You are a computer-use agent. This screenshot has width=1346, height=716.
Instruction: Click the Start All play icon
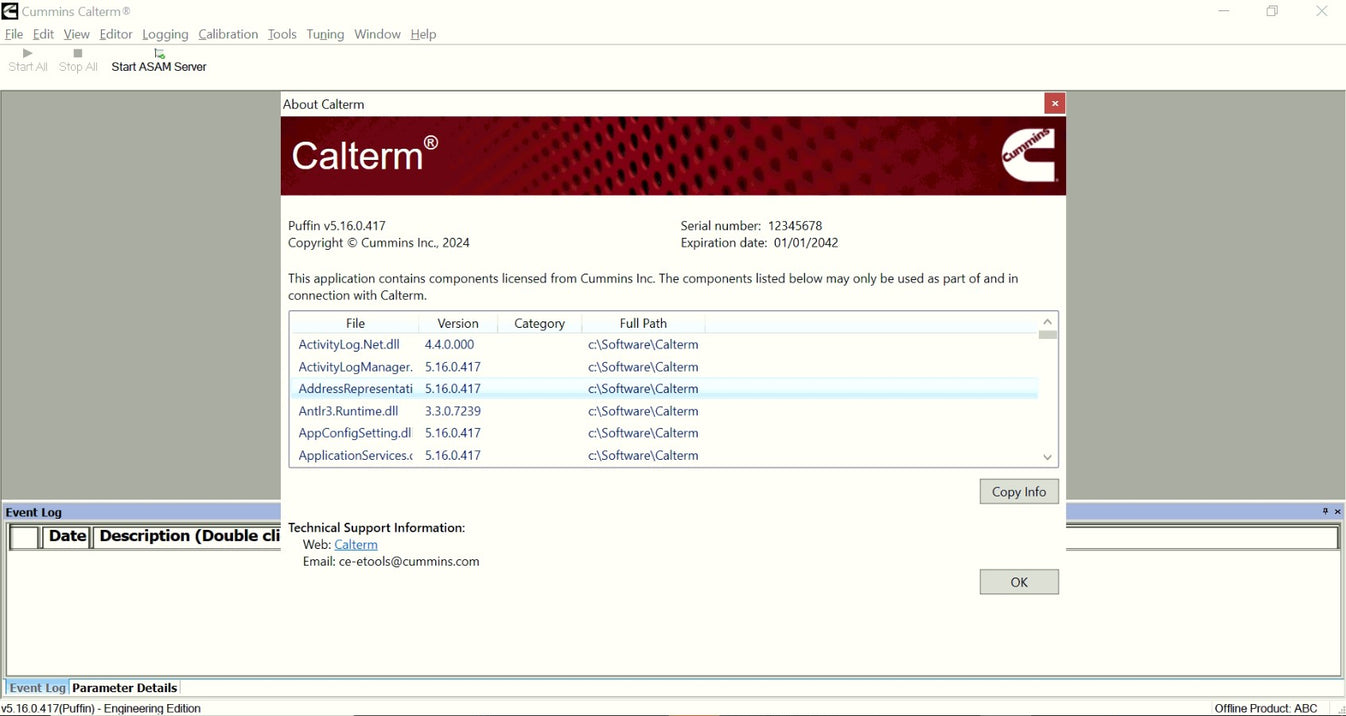coord(28,53)
